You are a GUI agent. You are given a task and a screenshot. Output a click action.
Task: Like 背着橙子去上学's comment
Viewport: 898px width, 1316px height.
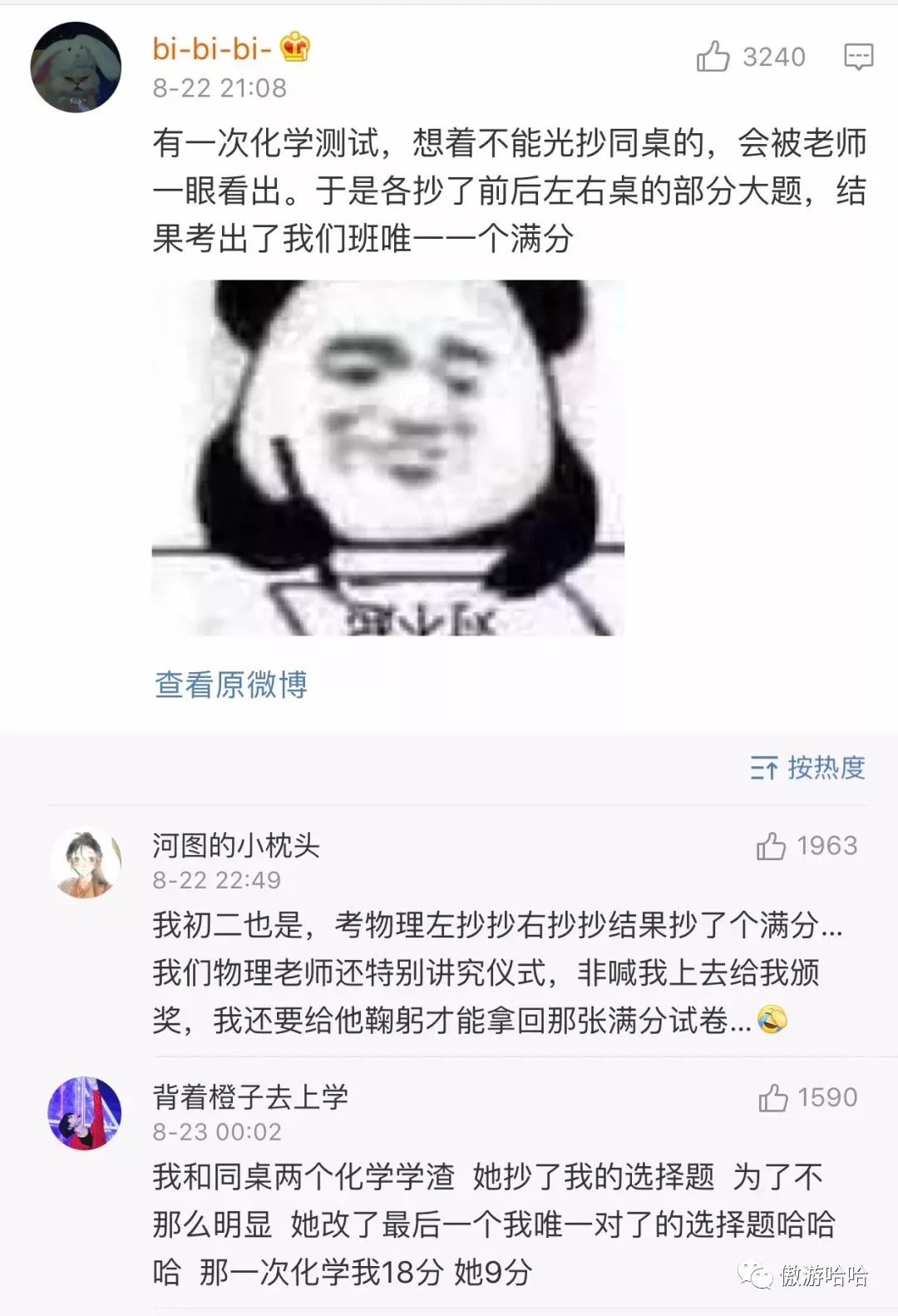[772, 1097]
